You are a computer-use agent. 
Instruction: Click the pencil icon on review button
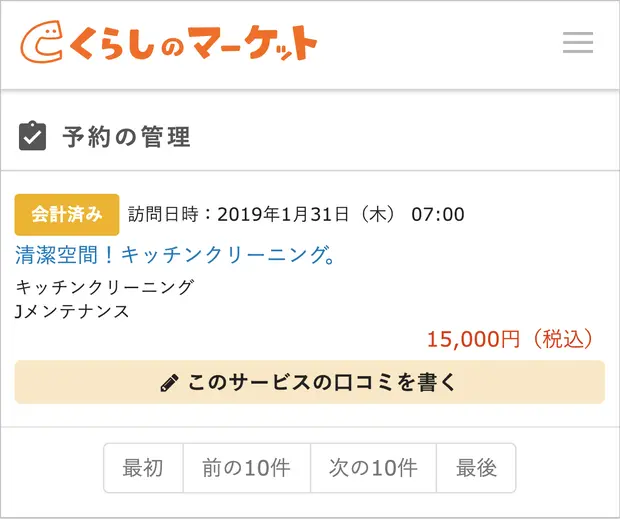pos(170,383)
